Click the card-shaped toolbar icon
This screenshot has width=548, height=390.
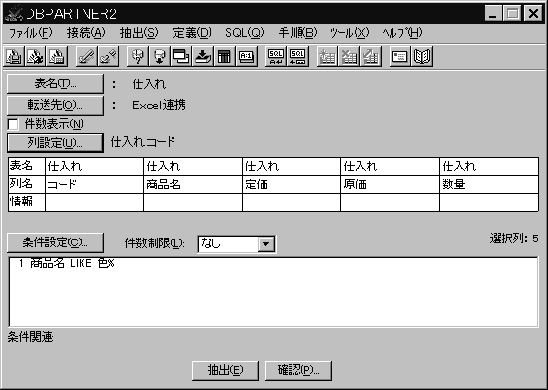click(400, 56)
